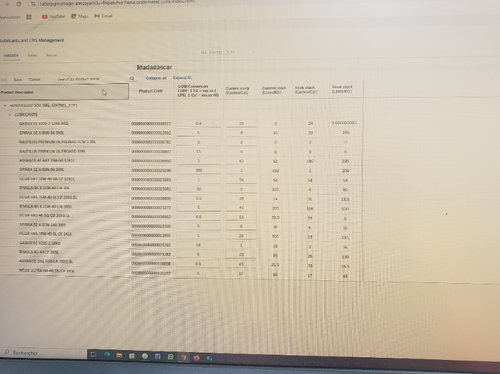Click the Product Description column header
This screenshot has height=374, width=500.
64,92
